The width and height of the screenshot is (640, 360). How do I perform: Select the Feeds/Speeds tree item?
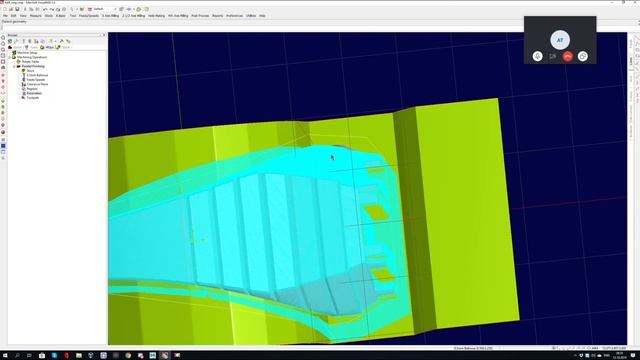36,80
